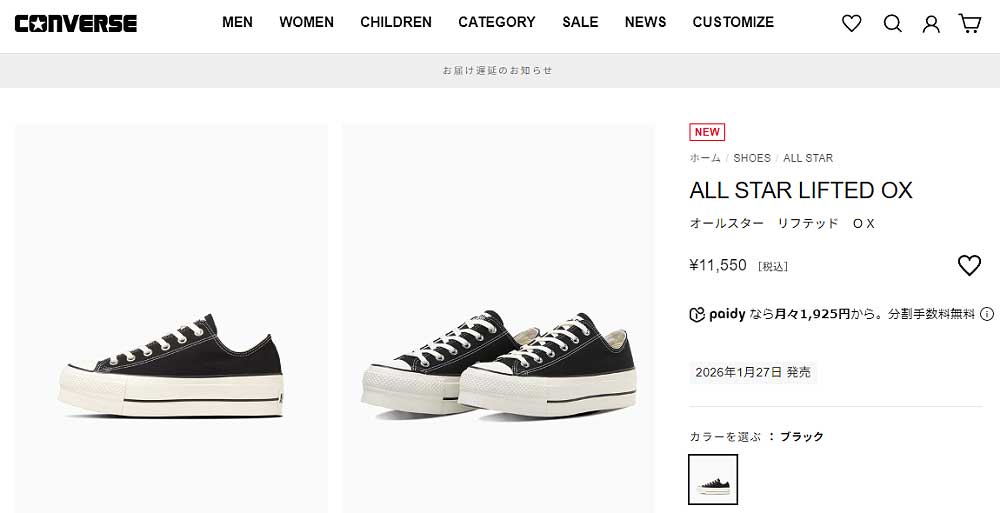Viewport: 1000px width, 513px height.
Task: Click the SHOES breadcrumb link
Action: (x=752, y=158)
